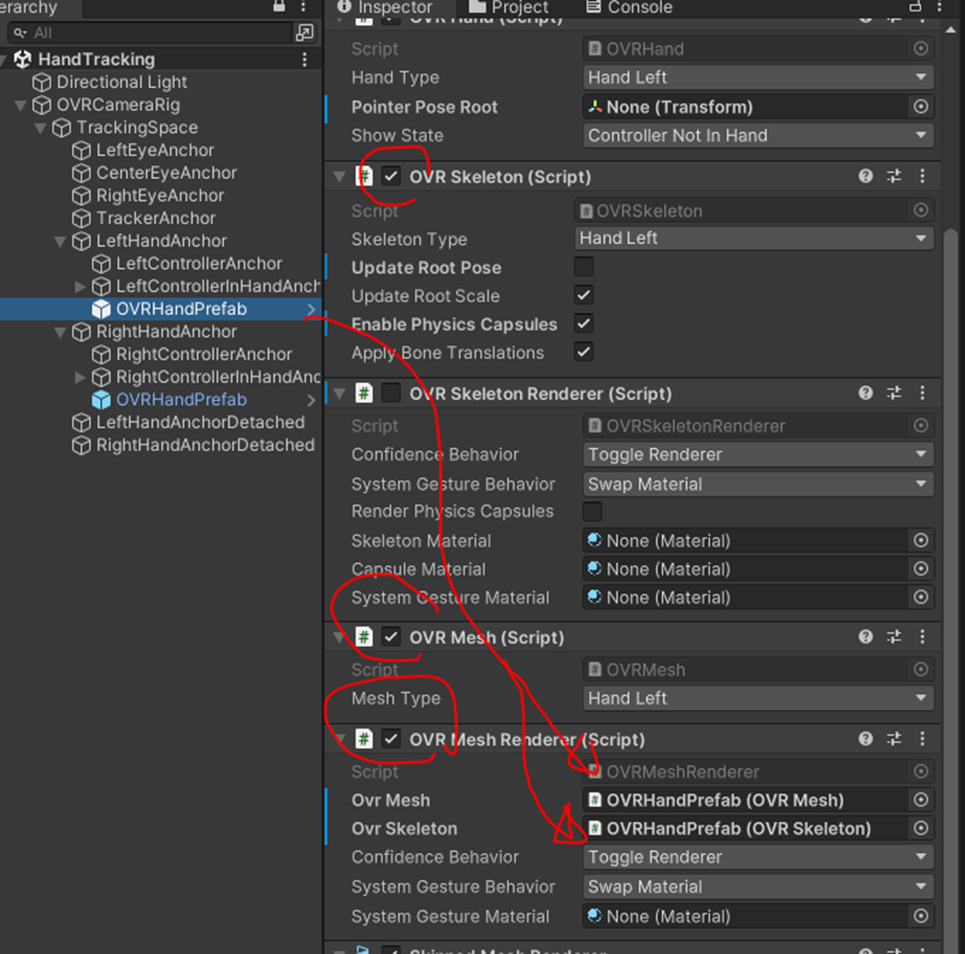Viewport: 965px width, 954px height.
Task: Toggle Update Root Scale checkbox
Action: click(x=583, y=295)
